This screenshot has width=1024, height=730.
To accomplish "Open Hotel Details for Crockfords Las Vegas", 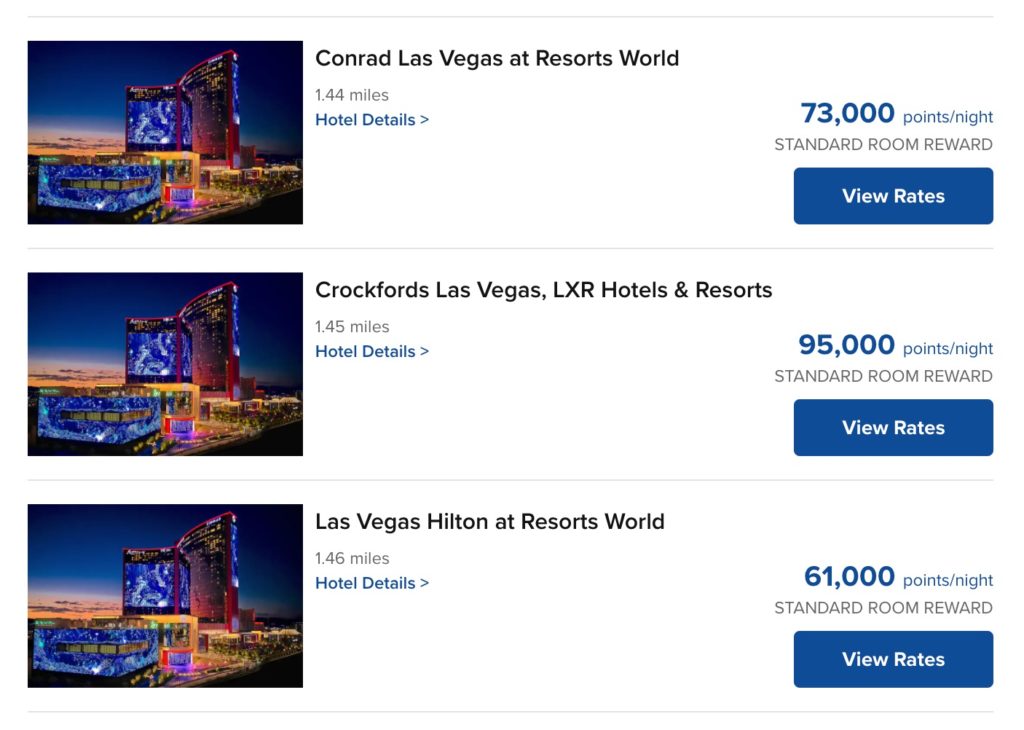I will 365,351.
